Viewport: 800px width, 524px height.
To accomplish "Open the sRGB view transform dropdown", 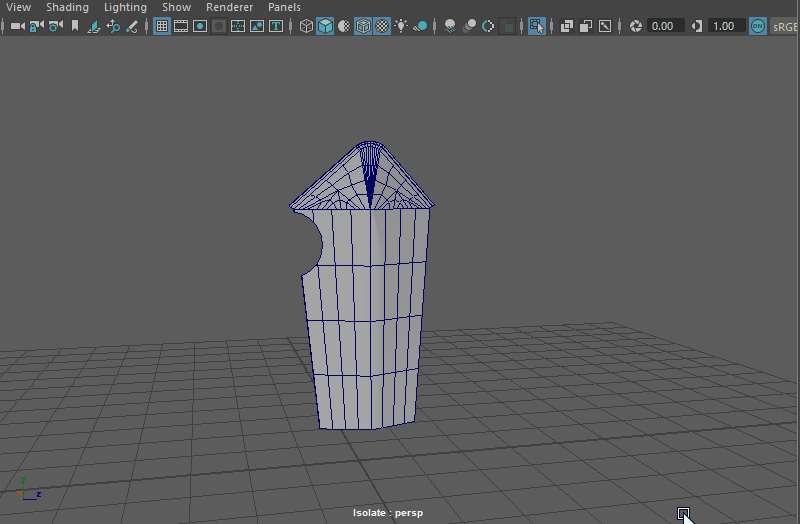I will [784, 26].
